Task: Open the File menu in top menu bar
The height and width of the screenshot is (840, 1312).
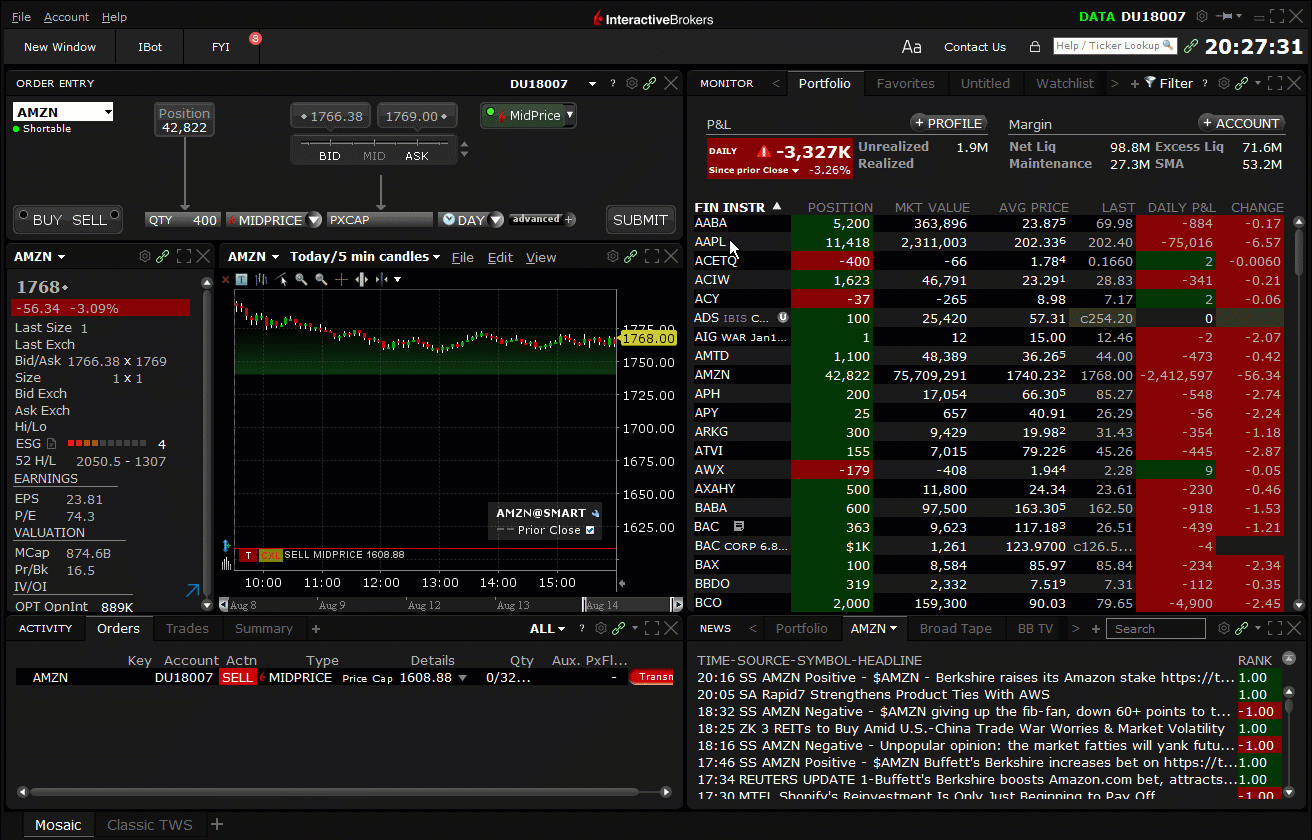Action: point(21,17)
